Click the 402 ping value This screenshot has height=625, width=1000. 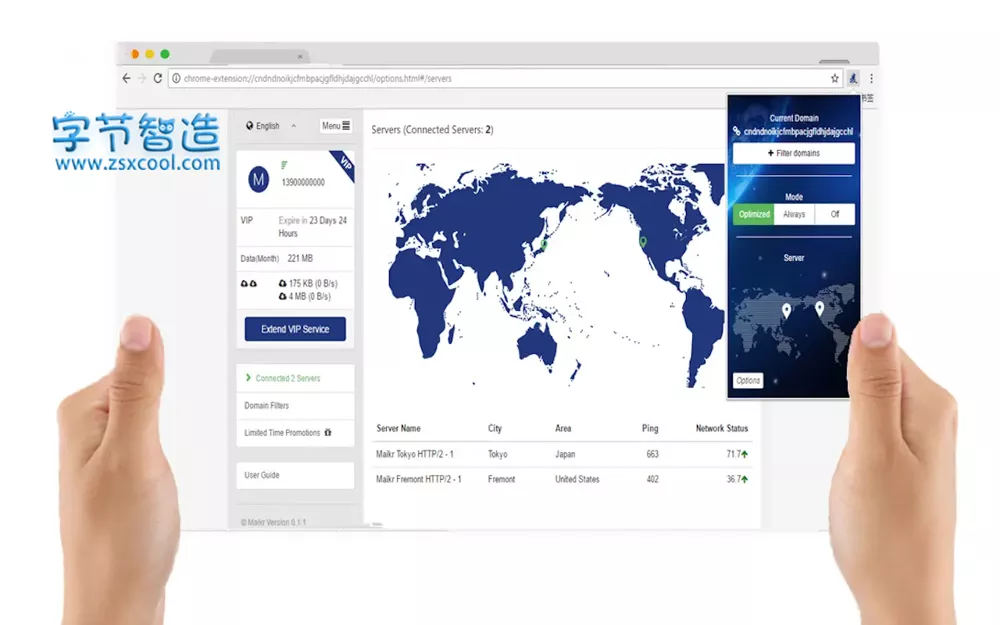(652, 479)
